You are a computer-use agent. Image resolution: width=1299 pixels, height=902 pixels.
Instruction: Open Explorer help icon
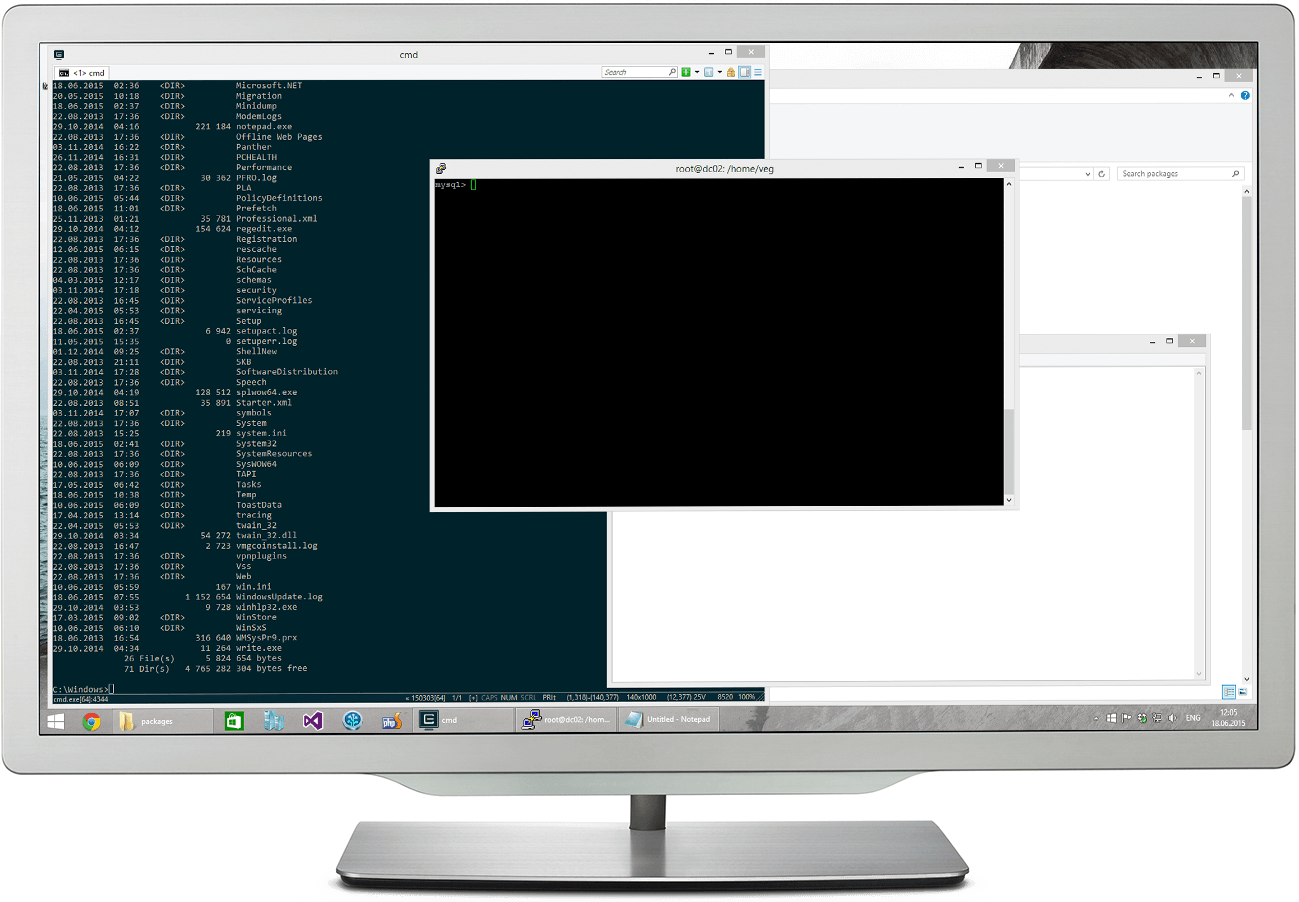[1244, 95]
